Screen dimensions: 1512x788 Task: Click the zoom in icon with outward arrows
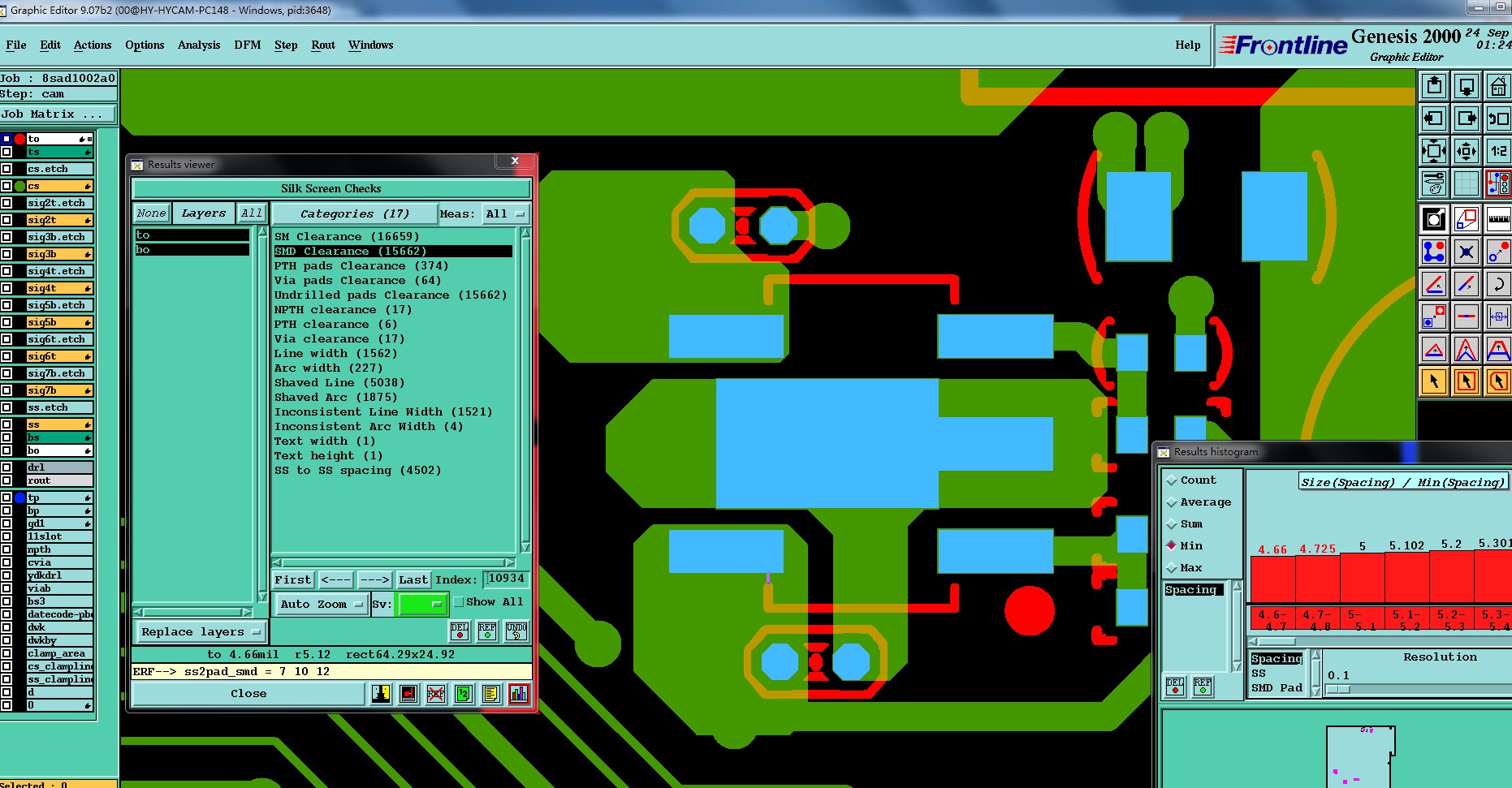(1434, 151)
